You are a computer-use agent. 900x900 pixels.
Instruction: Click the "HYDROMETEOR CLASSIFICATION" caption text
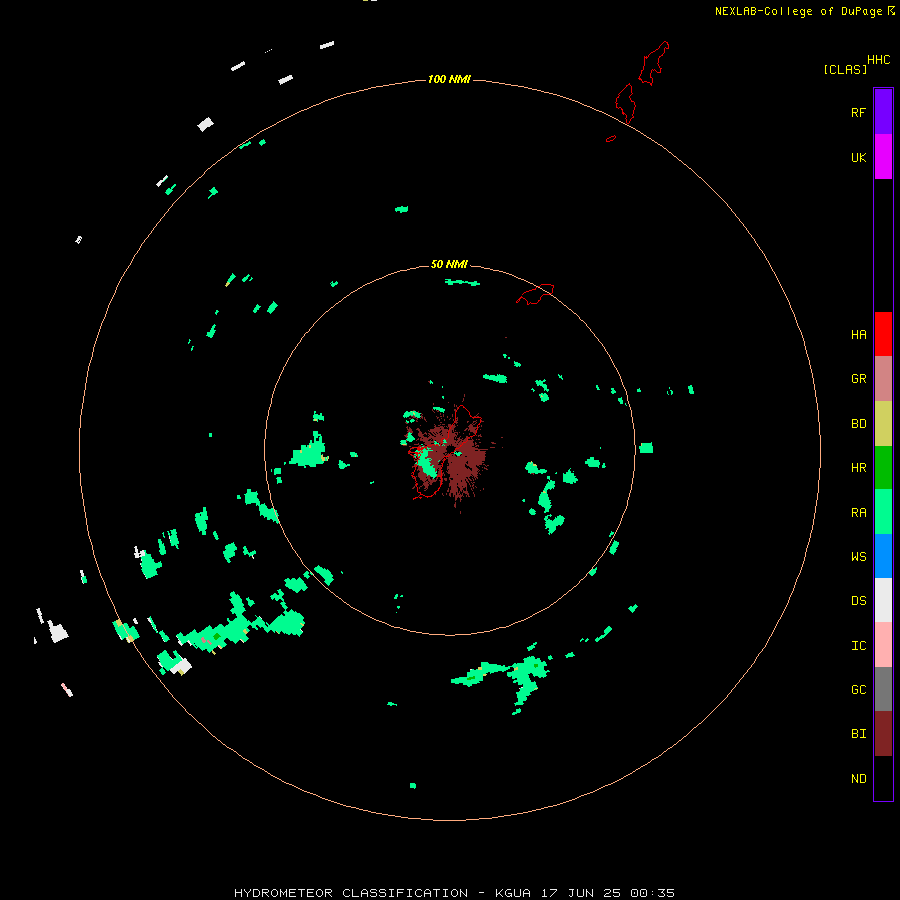[x=351, y=893]
